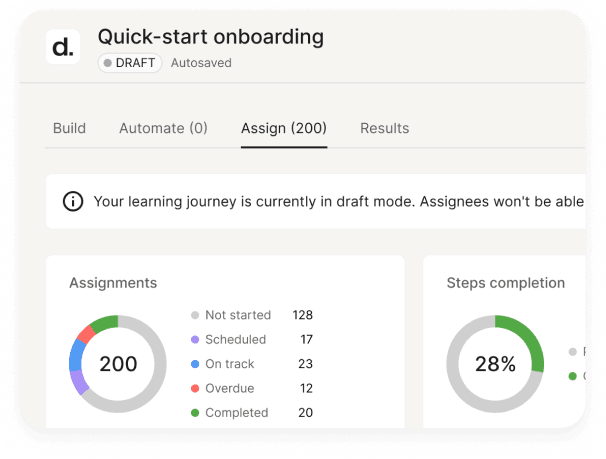Click the green Completed legend dot
The width and height of the screenshot is (606, 459).
coord(194,412)
